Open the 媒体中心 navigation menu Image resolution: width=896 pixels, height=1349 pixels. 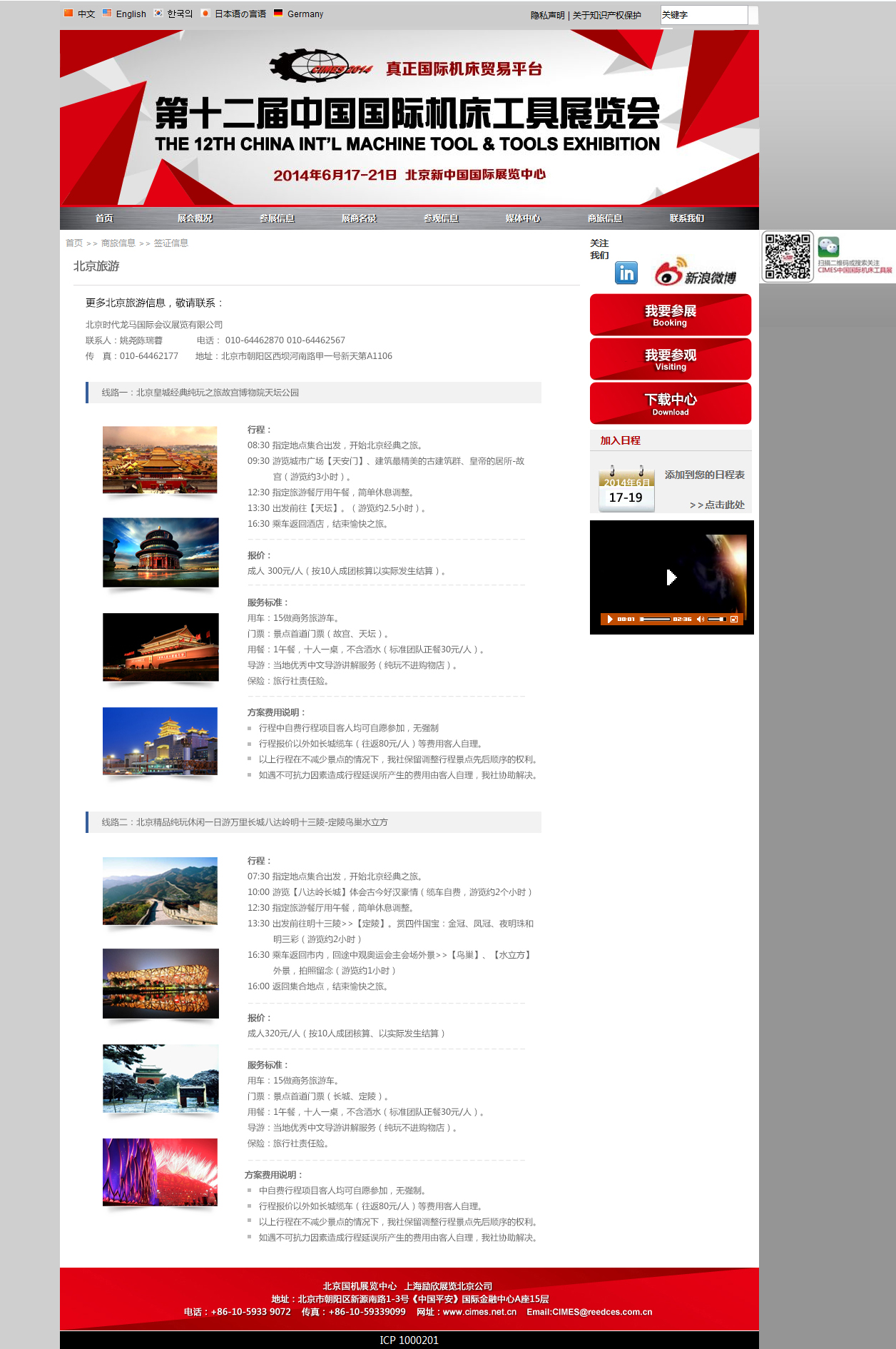point(522,218)
